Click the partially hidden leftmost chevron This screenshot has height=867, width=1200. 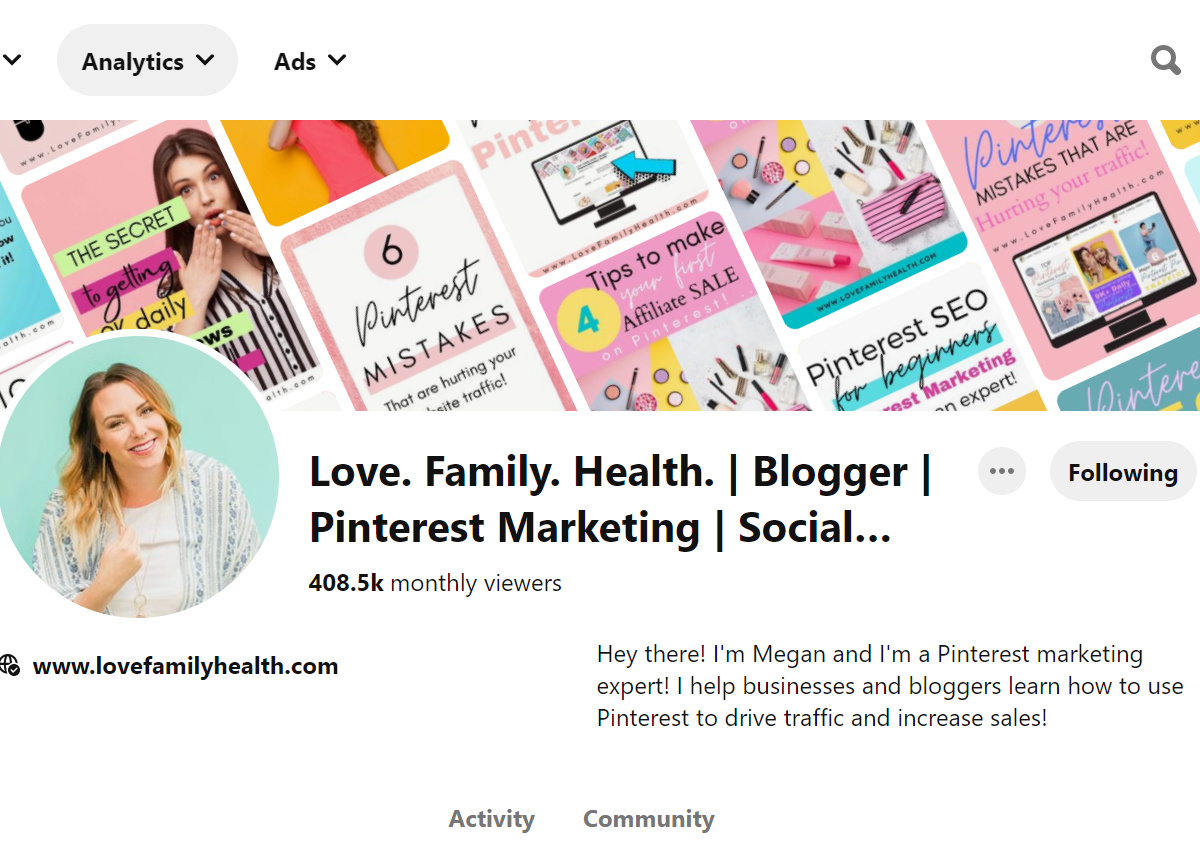[11, 61]
